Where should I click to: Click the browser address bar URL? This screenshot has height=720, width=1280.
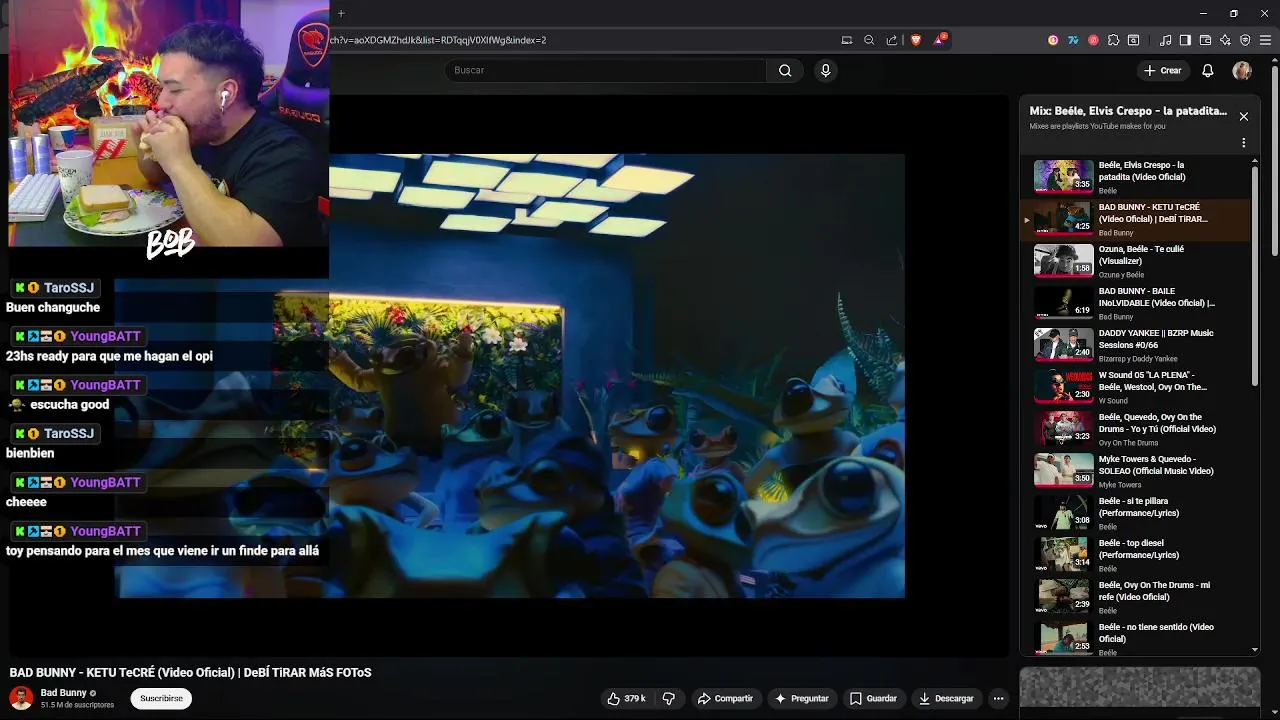(x=440, y=40)
